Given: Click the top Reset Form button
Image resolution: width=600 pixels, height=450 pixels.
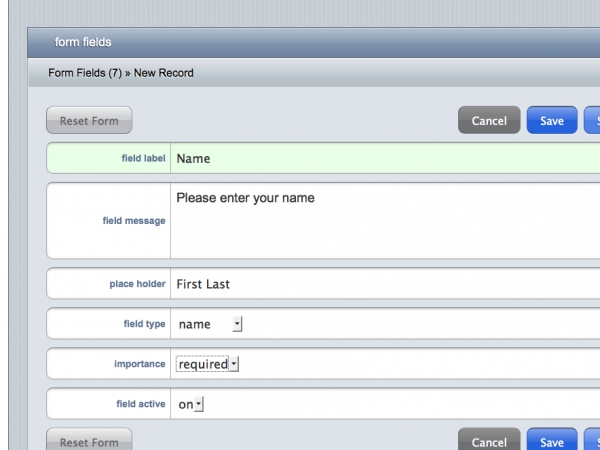Looking at the screenshot, I should (x=89, y=120).
